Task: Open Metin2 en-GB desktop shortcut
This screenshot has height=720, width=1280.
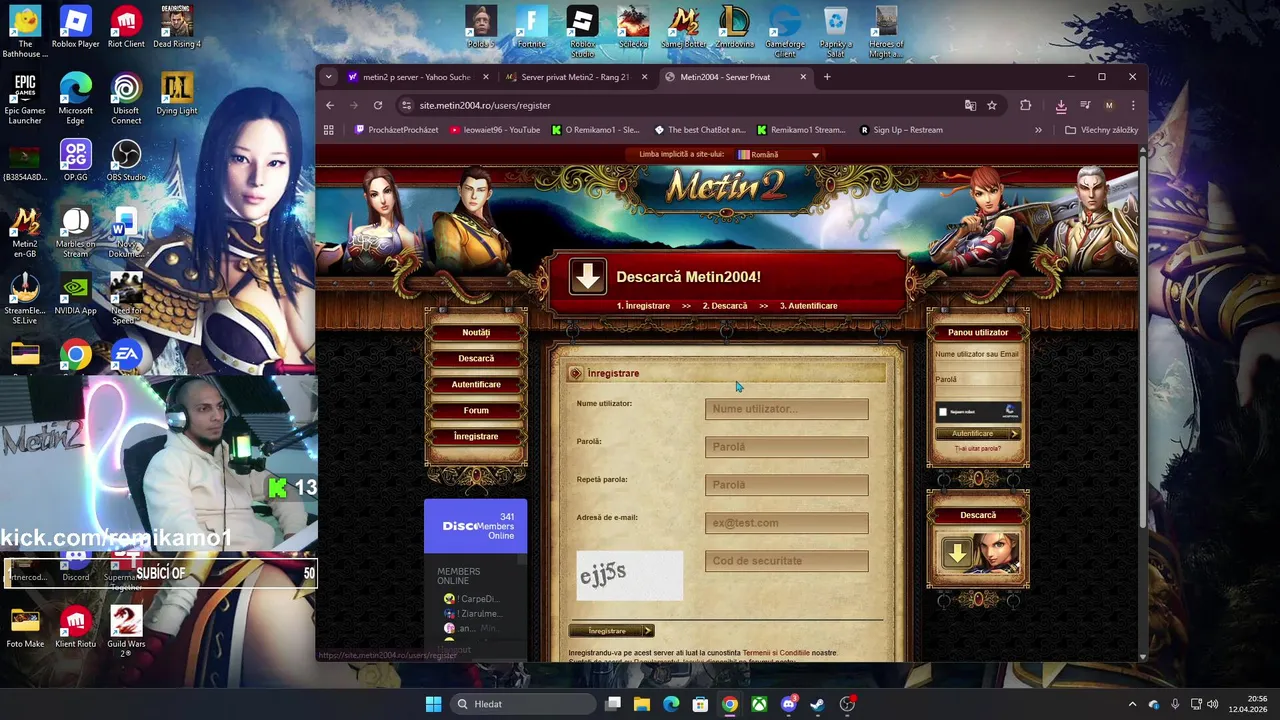Action: pos(25,232)
